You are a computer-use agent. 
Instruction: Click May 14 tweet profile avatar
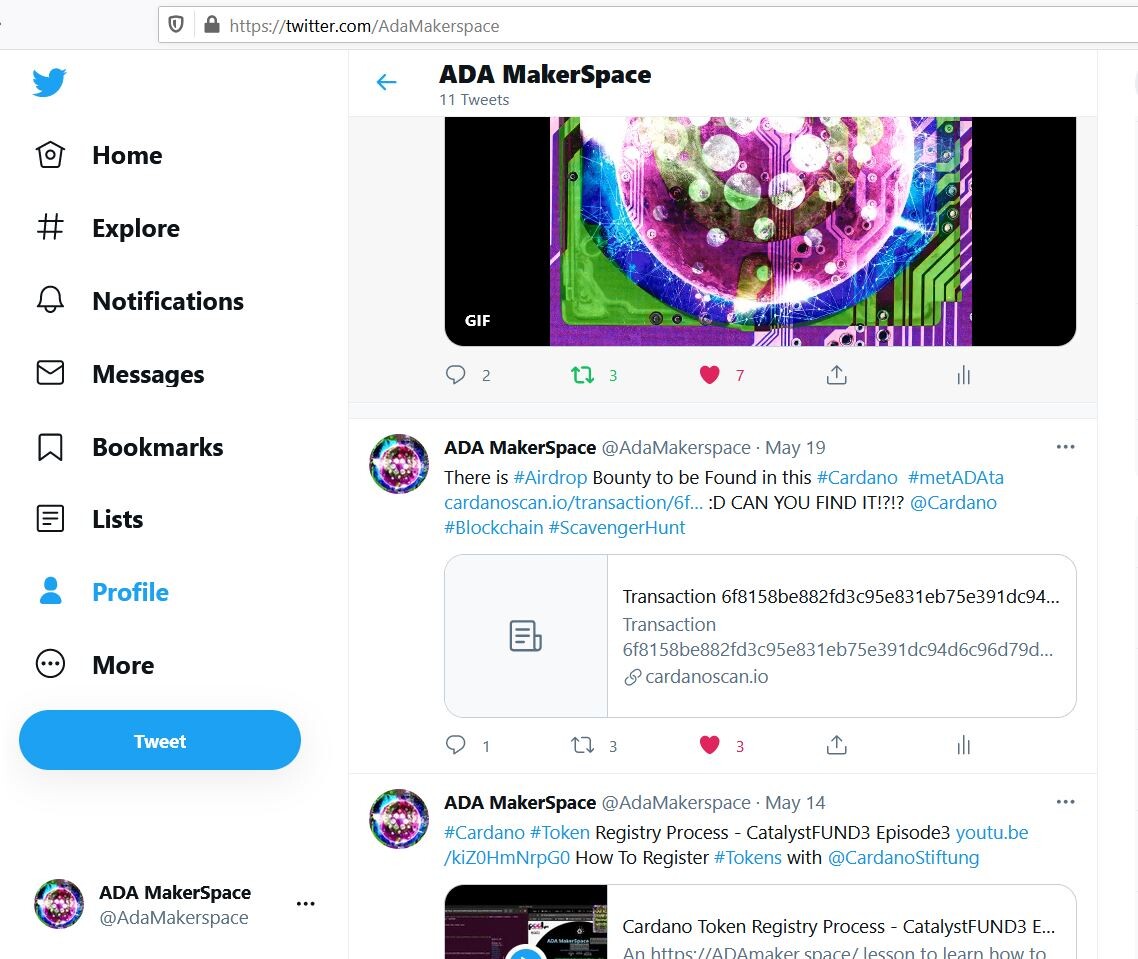(x=399, y=819)
